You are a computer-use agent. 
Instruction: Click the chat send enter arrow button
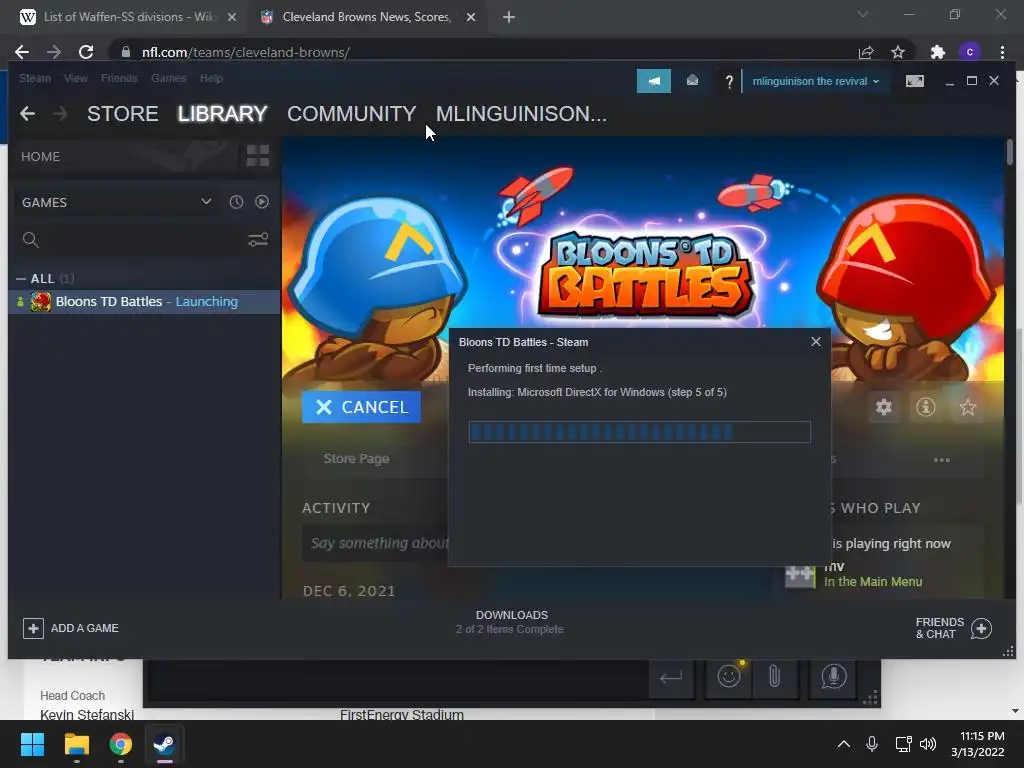(671, 678)
